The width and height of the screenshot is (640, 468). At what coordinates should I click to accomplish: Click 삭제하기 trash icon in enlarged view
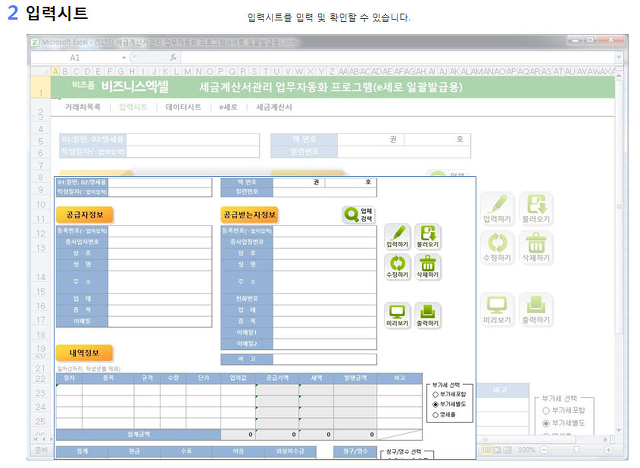click(x=427, y=266)
